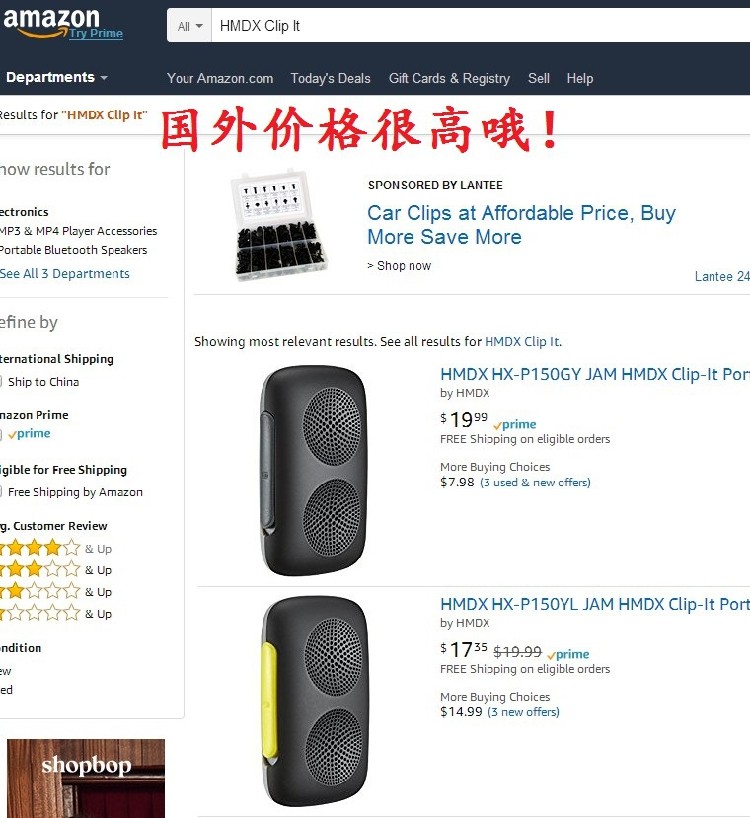Filter by three stars & up rating
Screen dimensions: 750x818
(x=40, y=570)
